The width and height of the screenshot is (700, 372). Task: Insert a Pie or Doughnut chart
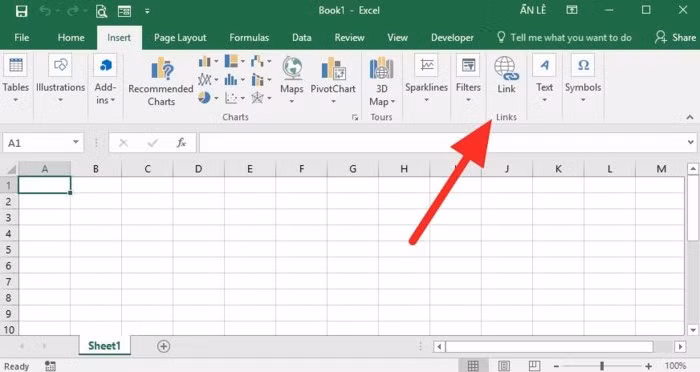pos(208,98)
